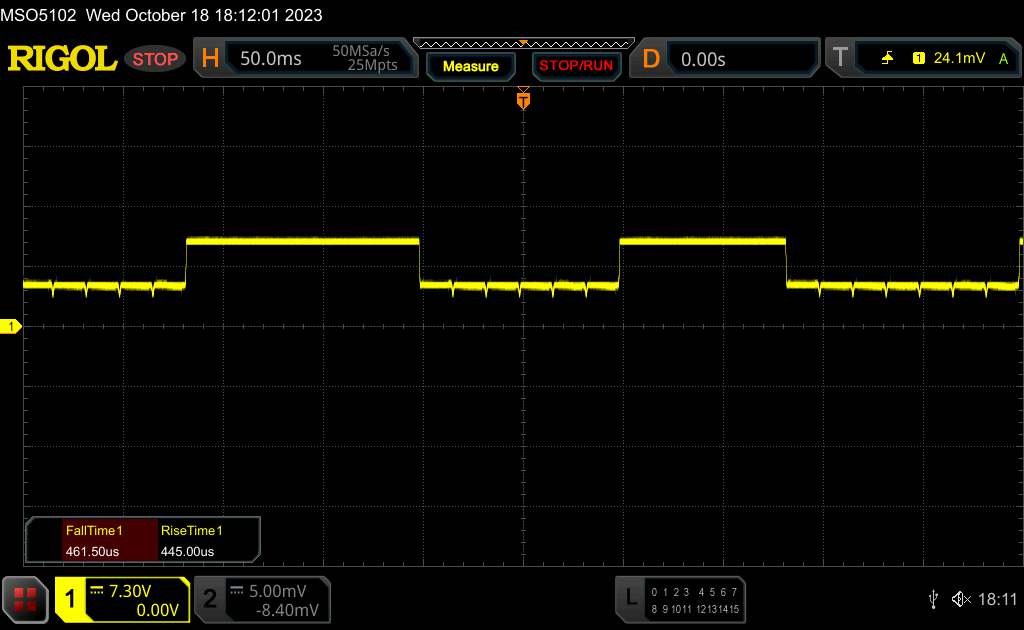The image size is (1024, 630).
Task: Click channel 2 DC coupling icon
Action: [236, 590]
